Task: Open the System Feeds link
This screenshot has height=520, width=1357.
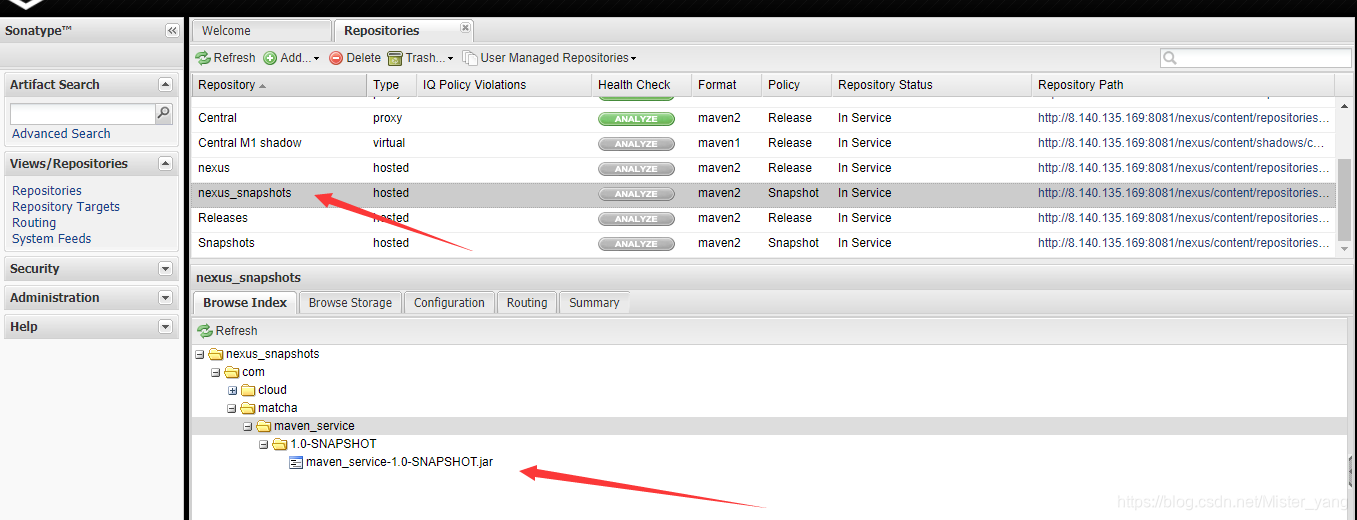Action: tap(51, 239)
